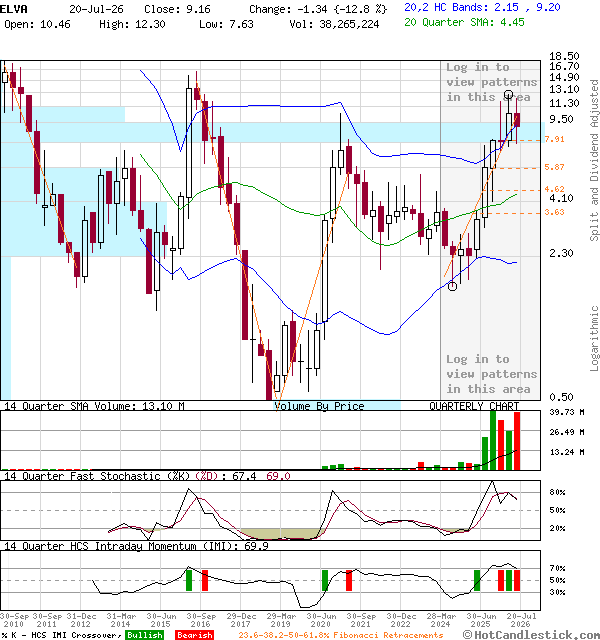Click the tallest green volume bar

[x=493, y=440]
